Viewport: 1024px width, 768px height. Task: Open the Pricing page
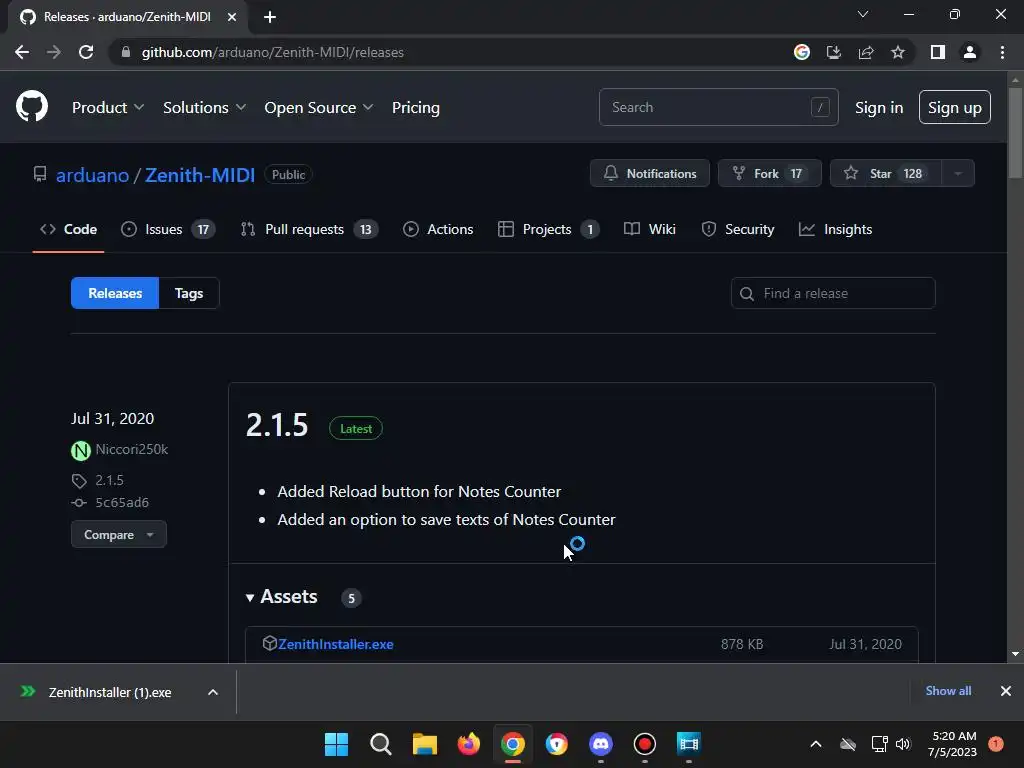[x=415, y=108]
